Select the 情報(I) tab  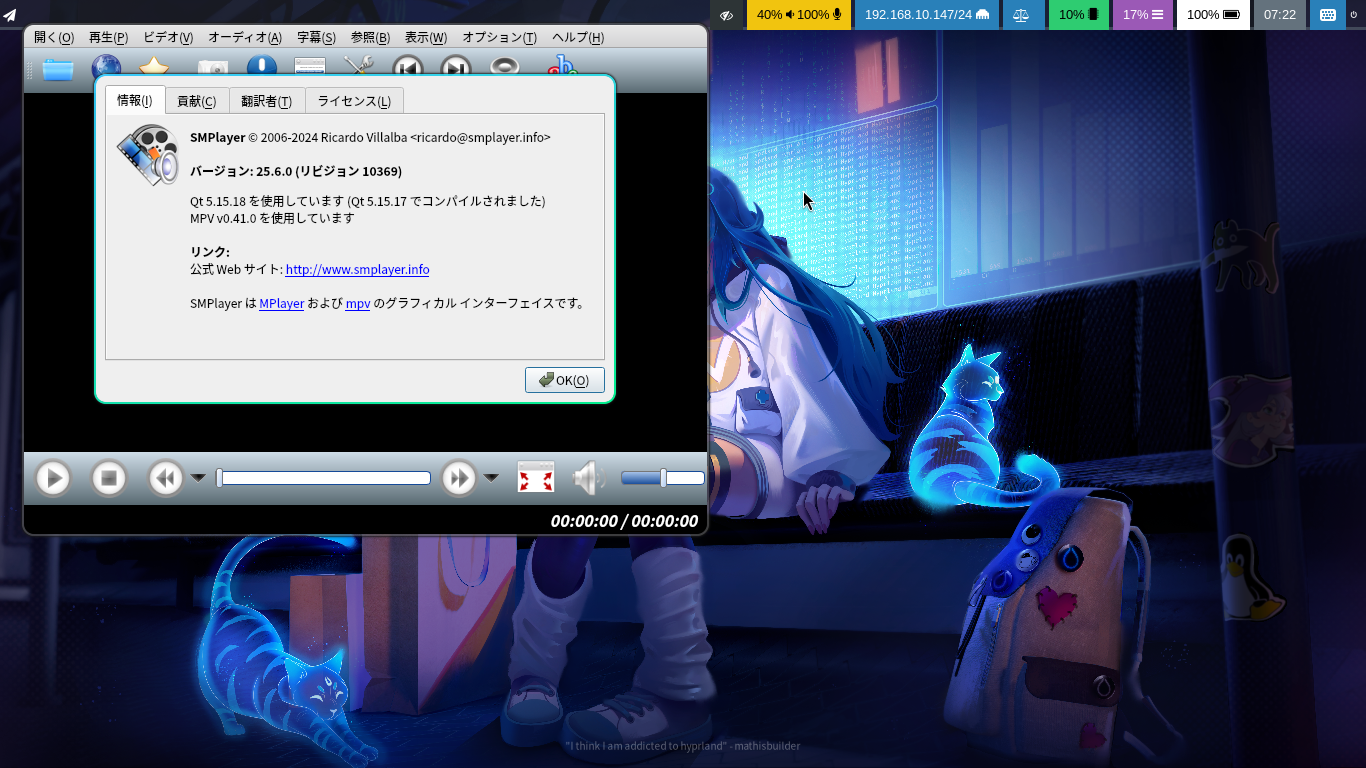click(x=135, y=100)
